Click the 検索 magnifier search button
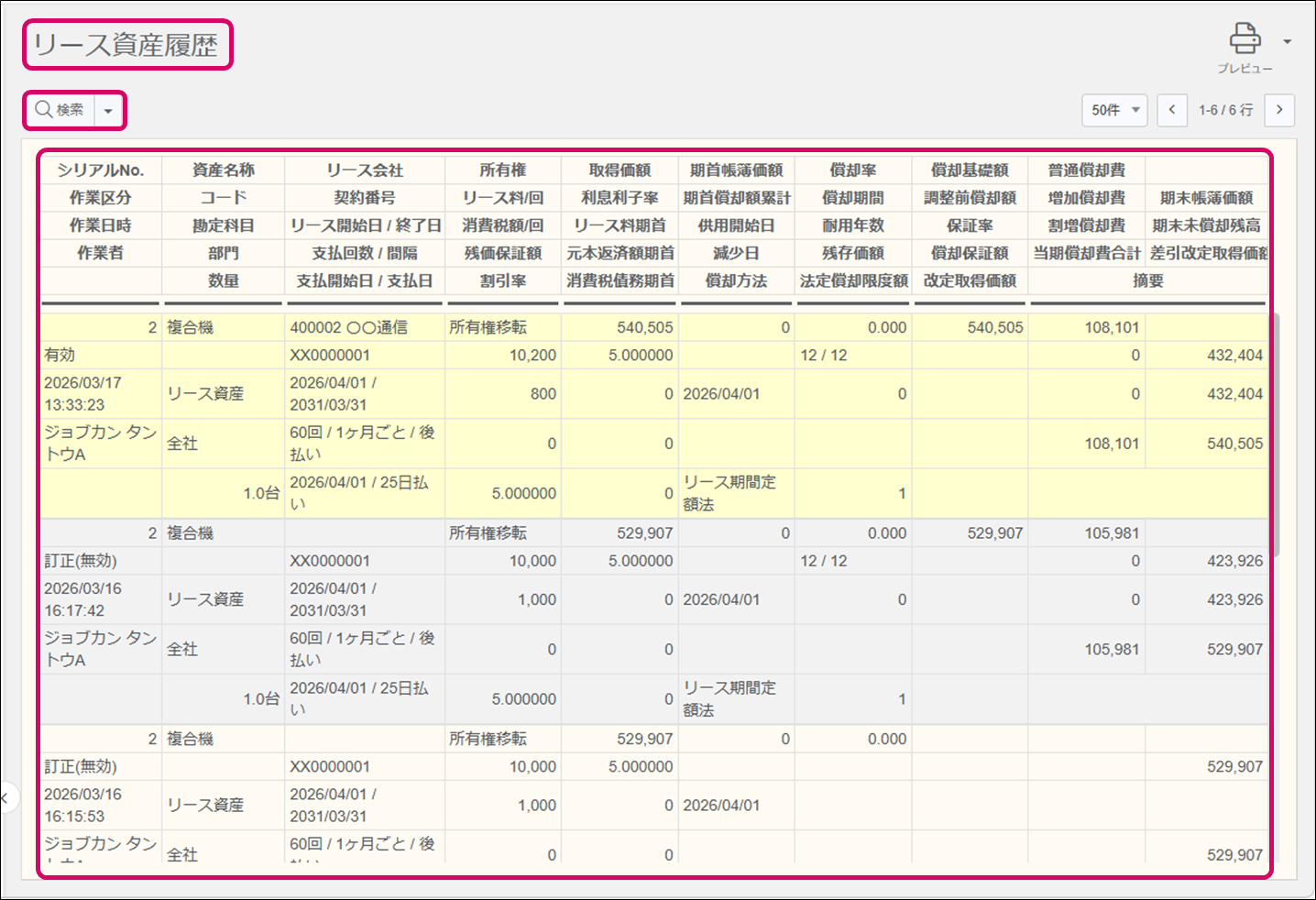The height and width of the screenshot is (900, 1316). (x=60, y=110)
